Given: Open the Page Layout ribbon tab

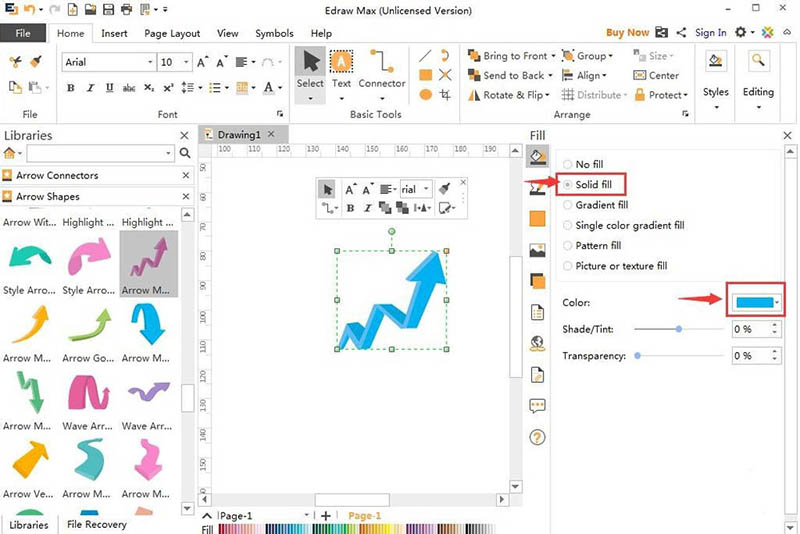Looking at the screenshot, I should tap(172, 33).
